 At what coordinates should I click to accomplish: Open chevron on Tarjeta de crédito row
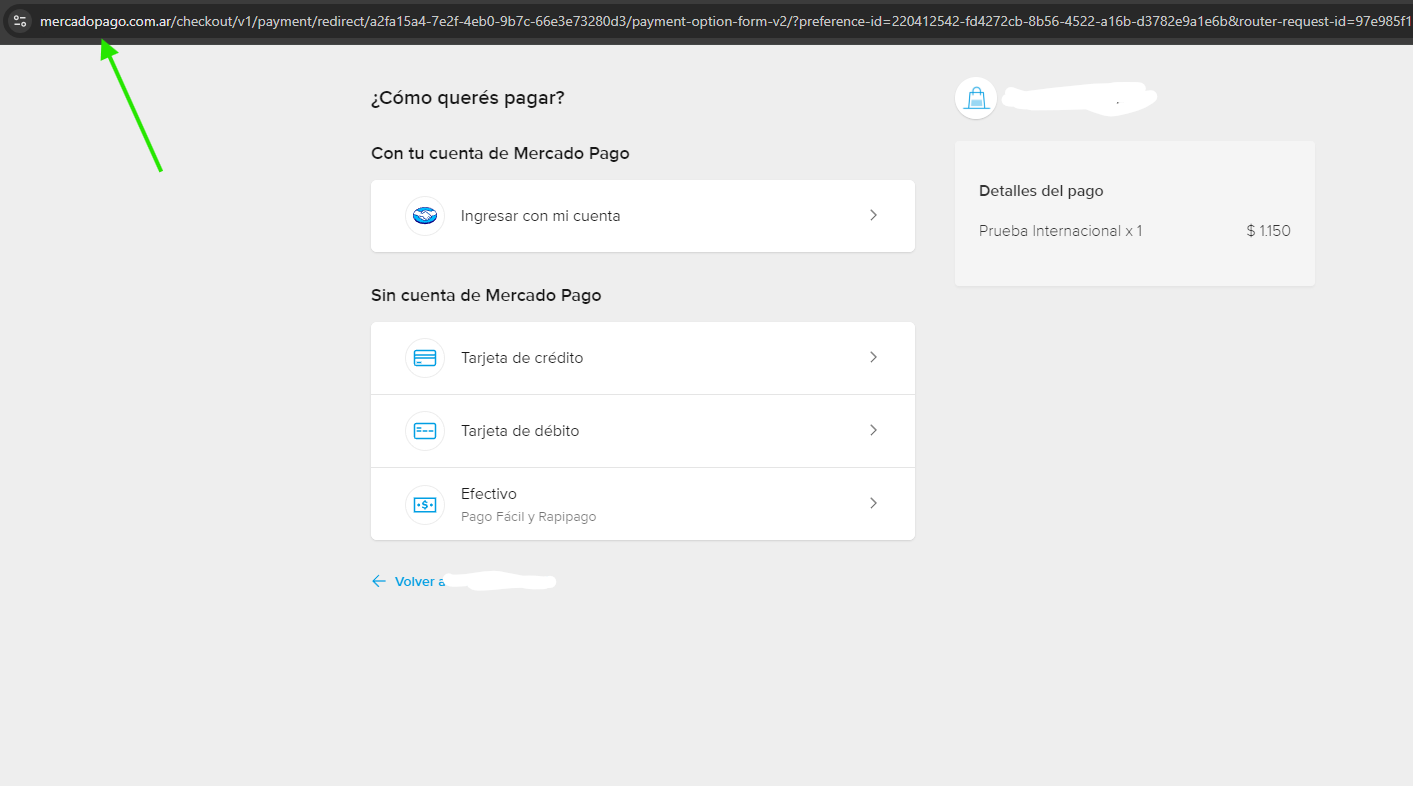pos(873,357)
